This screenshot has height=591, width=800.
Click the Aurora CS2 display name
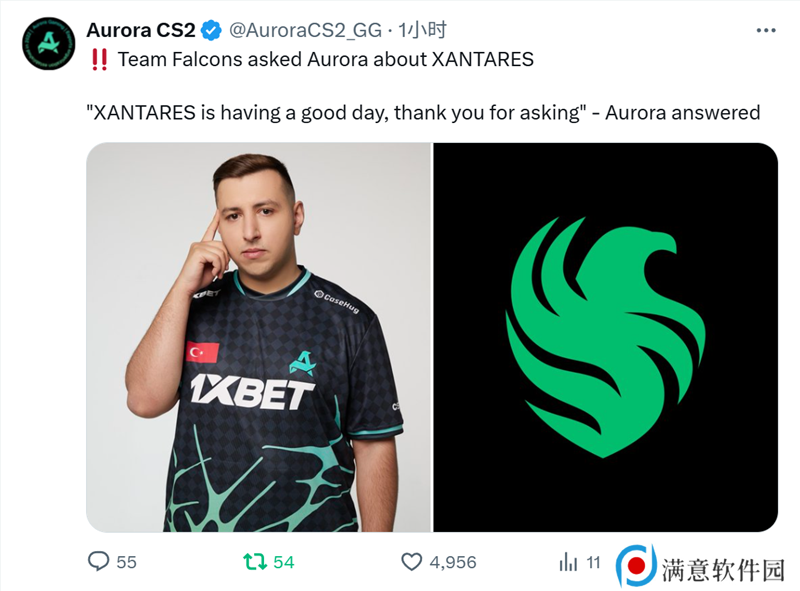point(141,31)
